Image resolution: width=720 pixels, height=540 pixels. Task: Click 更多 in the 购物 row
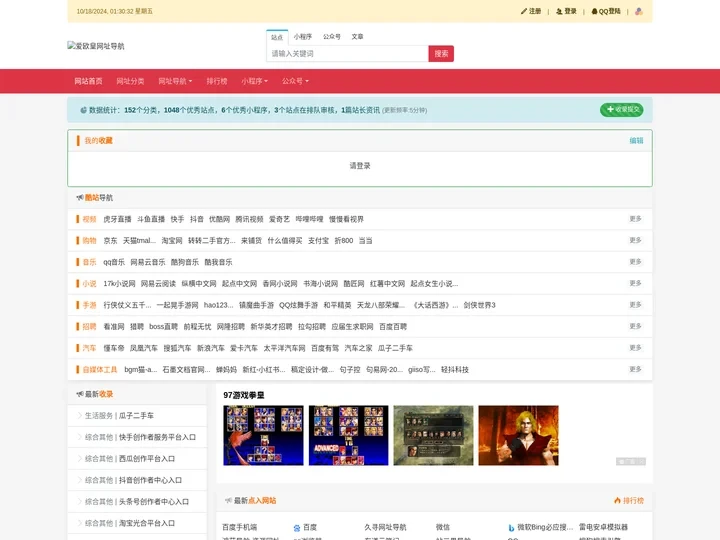pos(636,240)
